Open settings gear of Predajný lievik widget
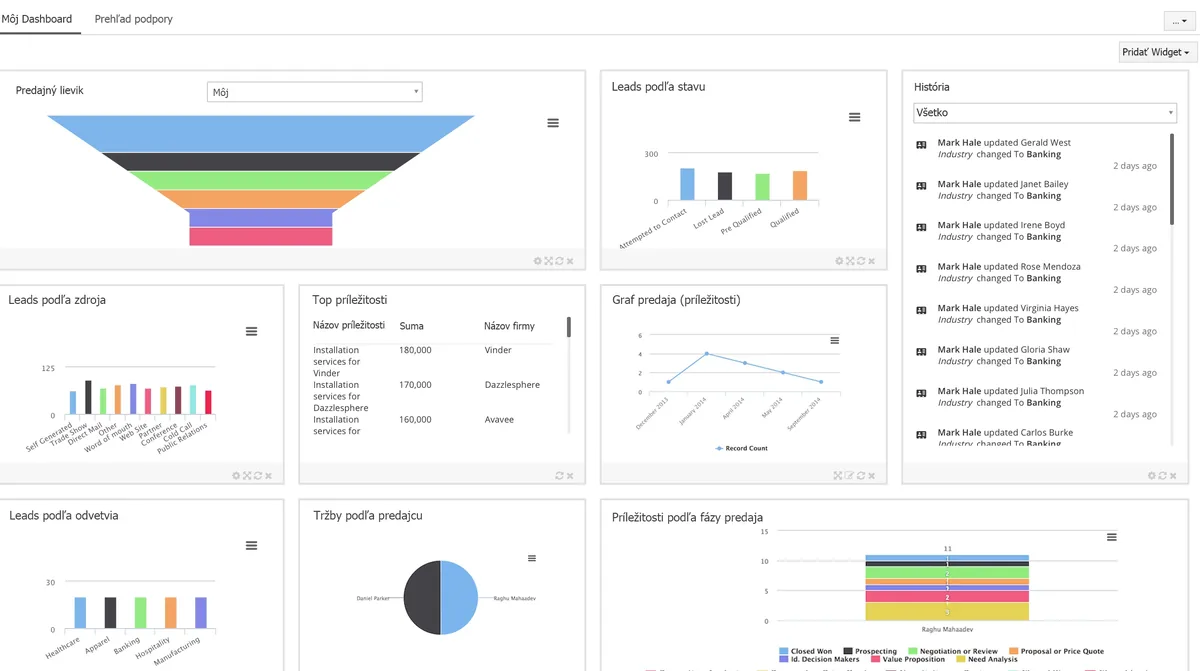 pos(537,261)
